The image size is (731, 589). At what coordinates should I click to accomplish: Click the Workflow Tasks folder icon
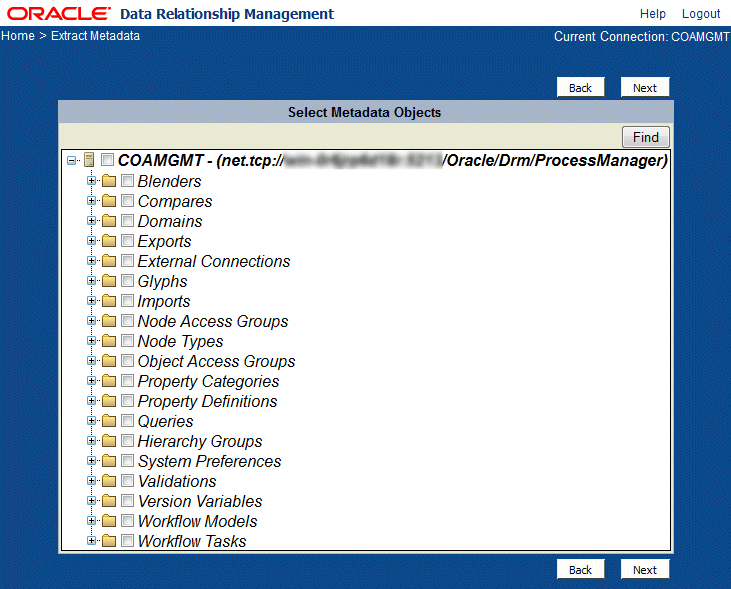coord(109,541)
